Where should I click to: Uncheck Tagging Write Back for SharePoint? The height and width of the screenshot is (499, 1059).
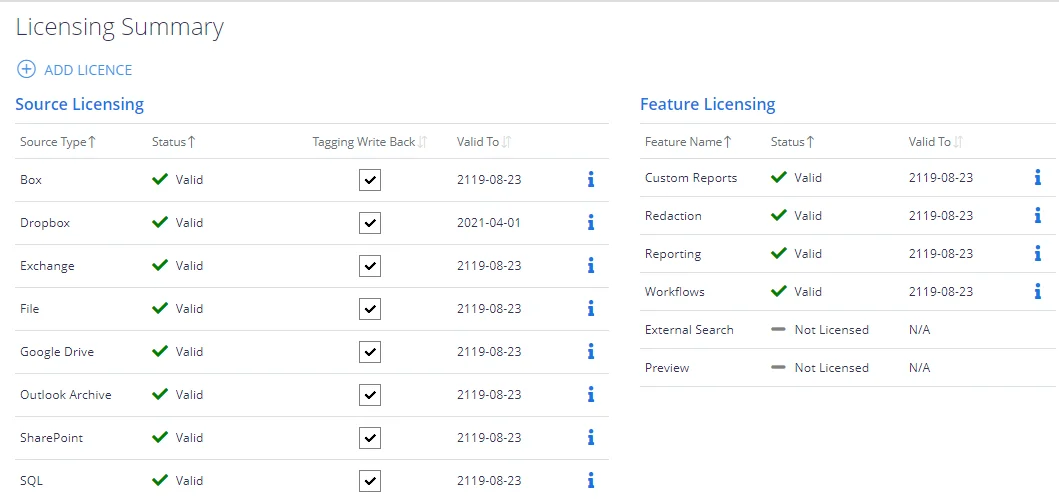coord(370,438)
